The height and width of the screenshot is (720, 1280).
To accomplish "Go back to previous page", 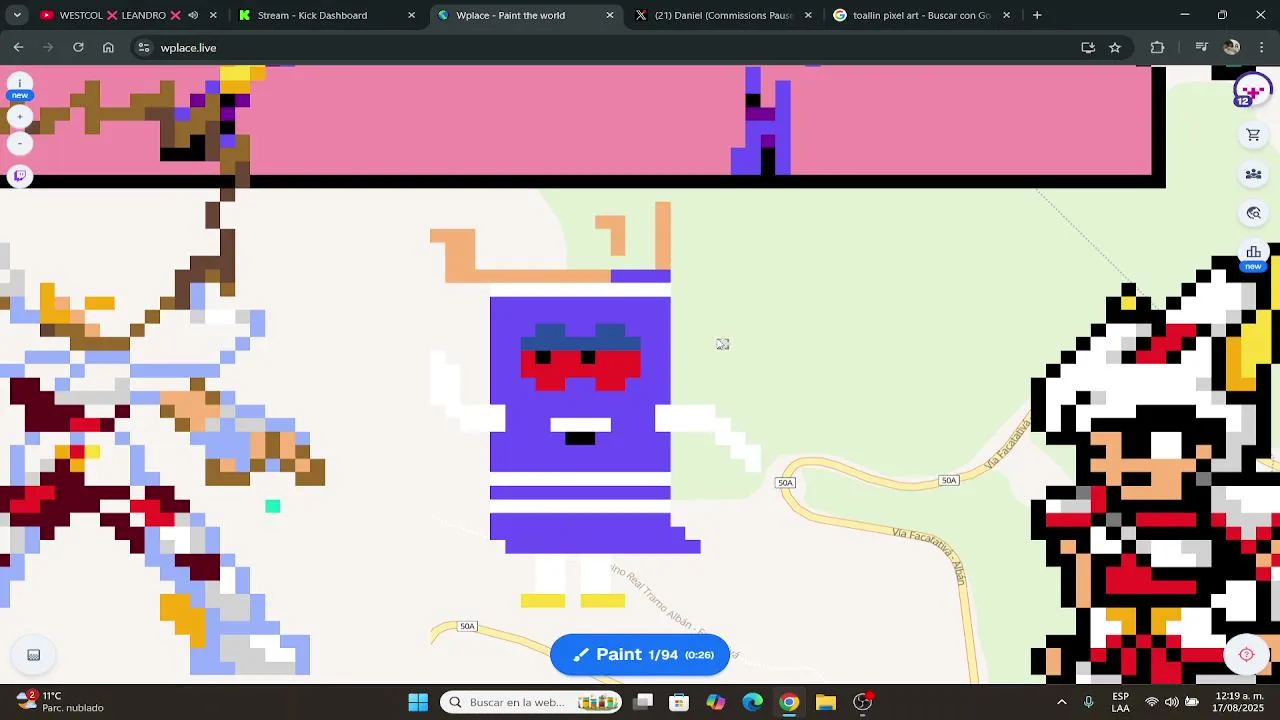I will pos(18,47).
